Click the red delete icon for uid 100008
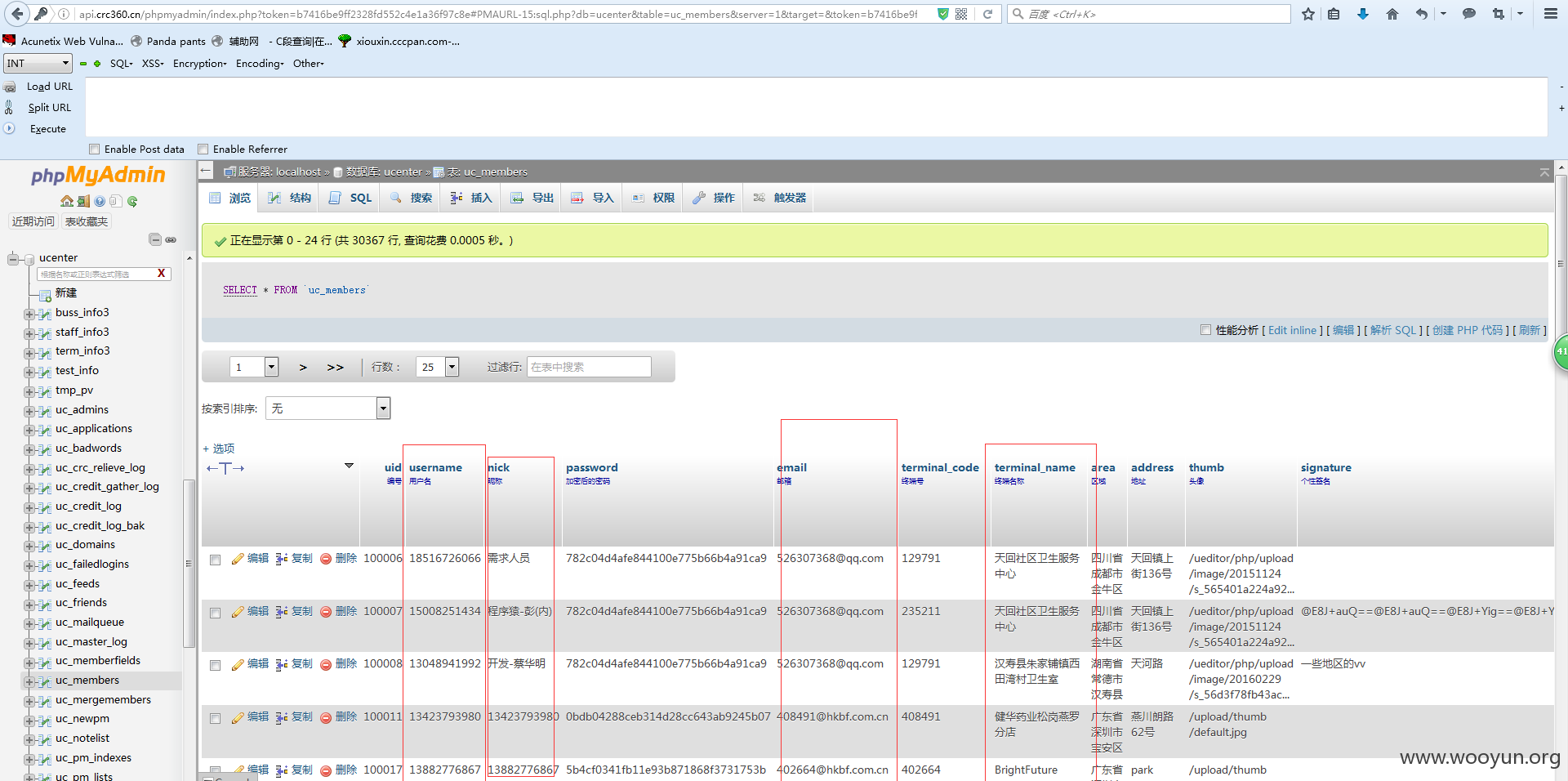1568x781 pixels. pos(326,665)
